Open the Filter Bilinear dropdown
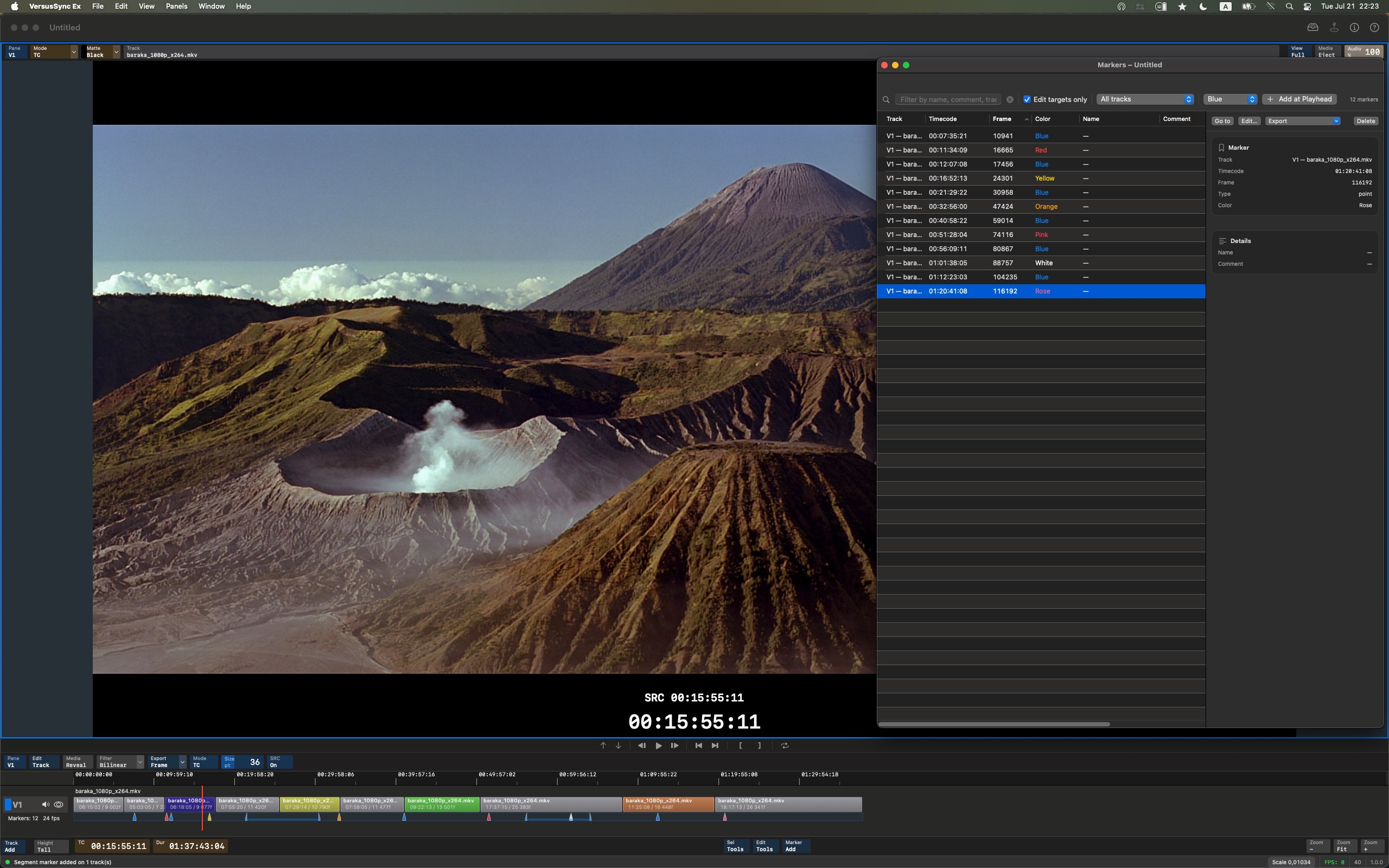Viewport: 1389px width, 868px height. tap(120, 761)
